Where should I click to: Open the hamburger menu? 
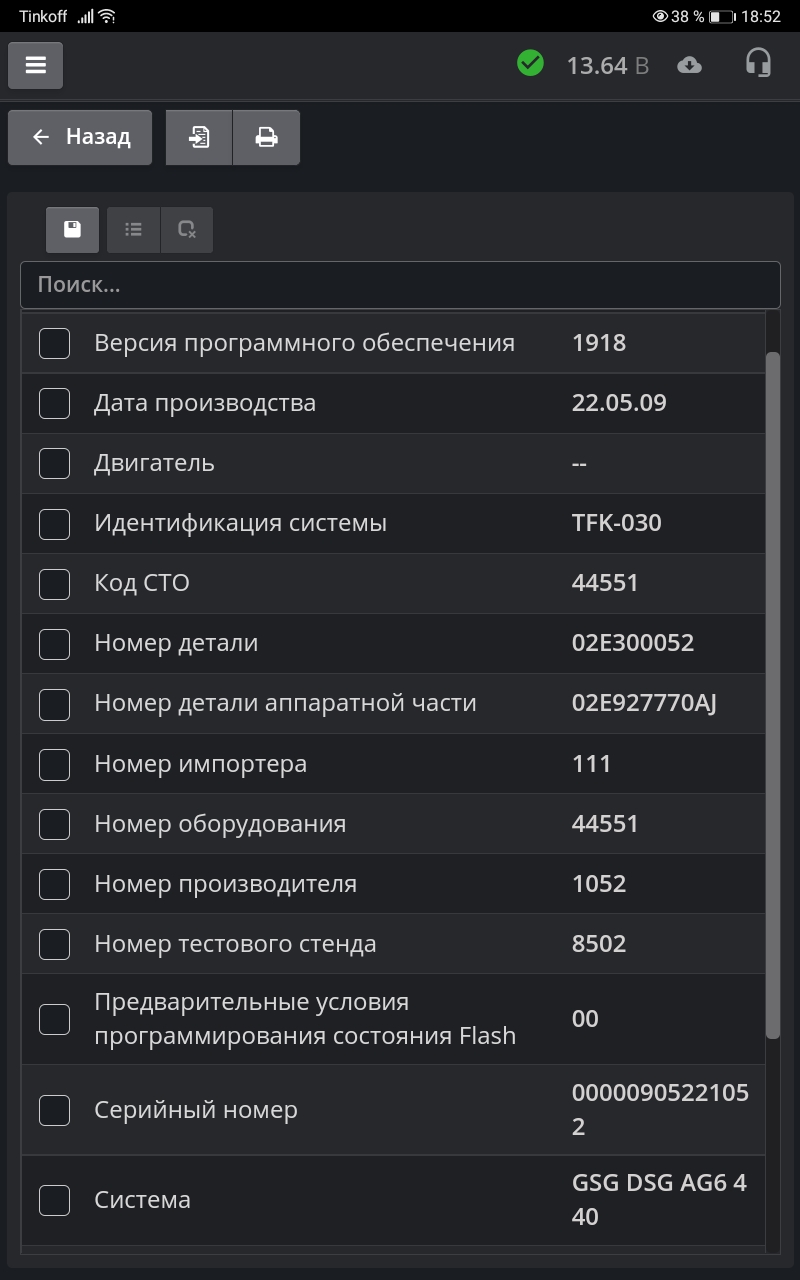tap(36, 66)
